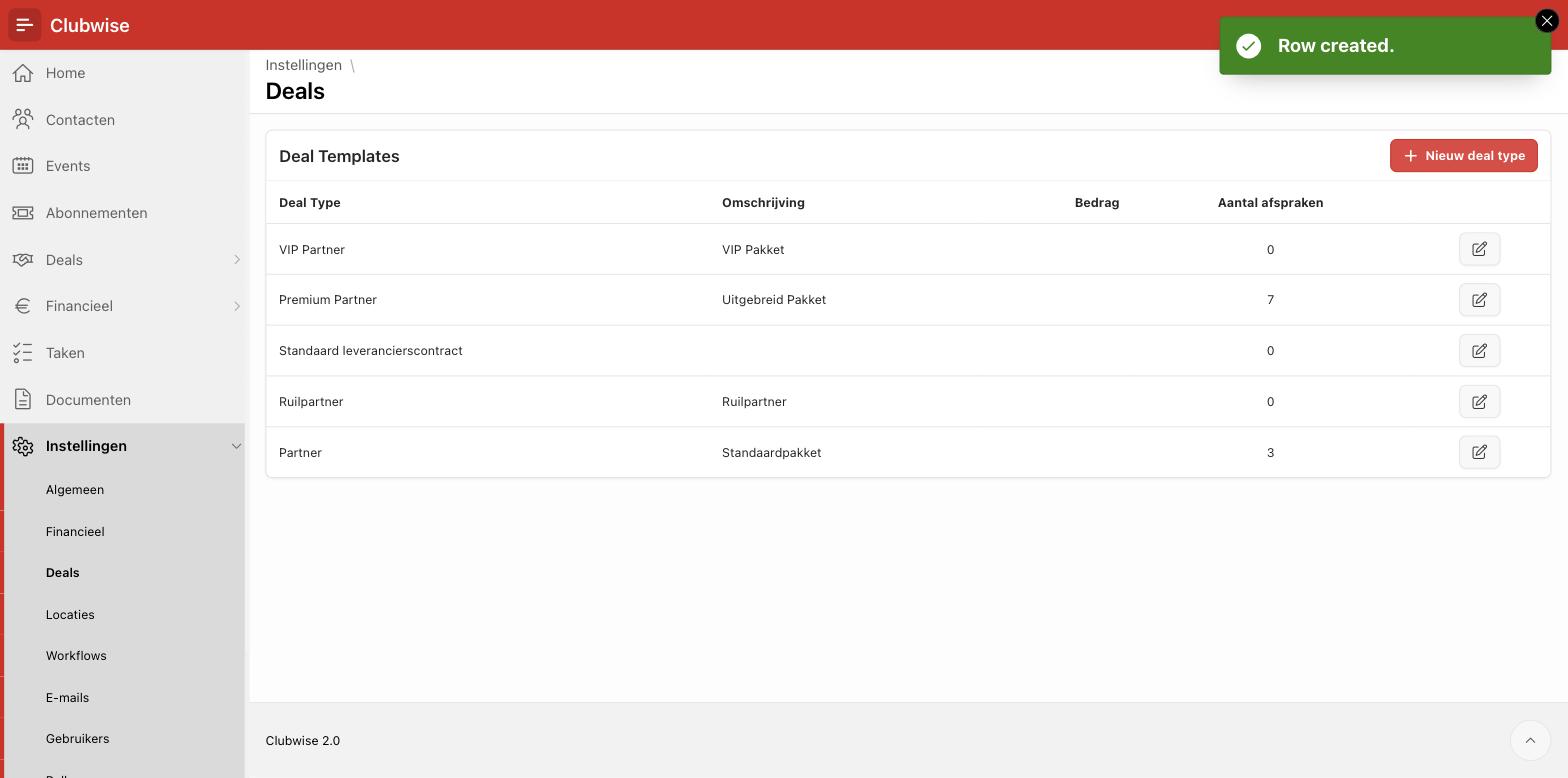Screen dimensions: 1568x778
Task: Select the Standaardpakket description cell
Action: click(x=771, y=453)
